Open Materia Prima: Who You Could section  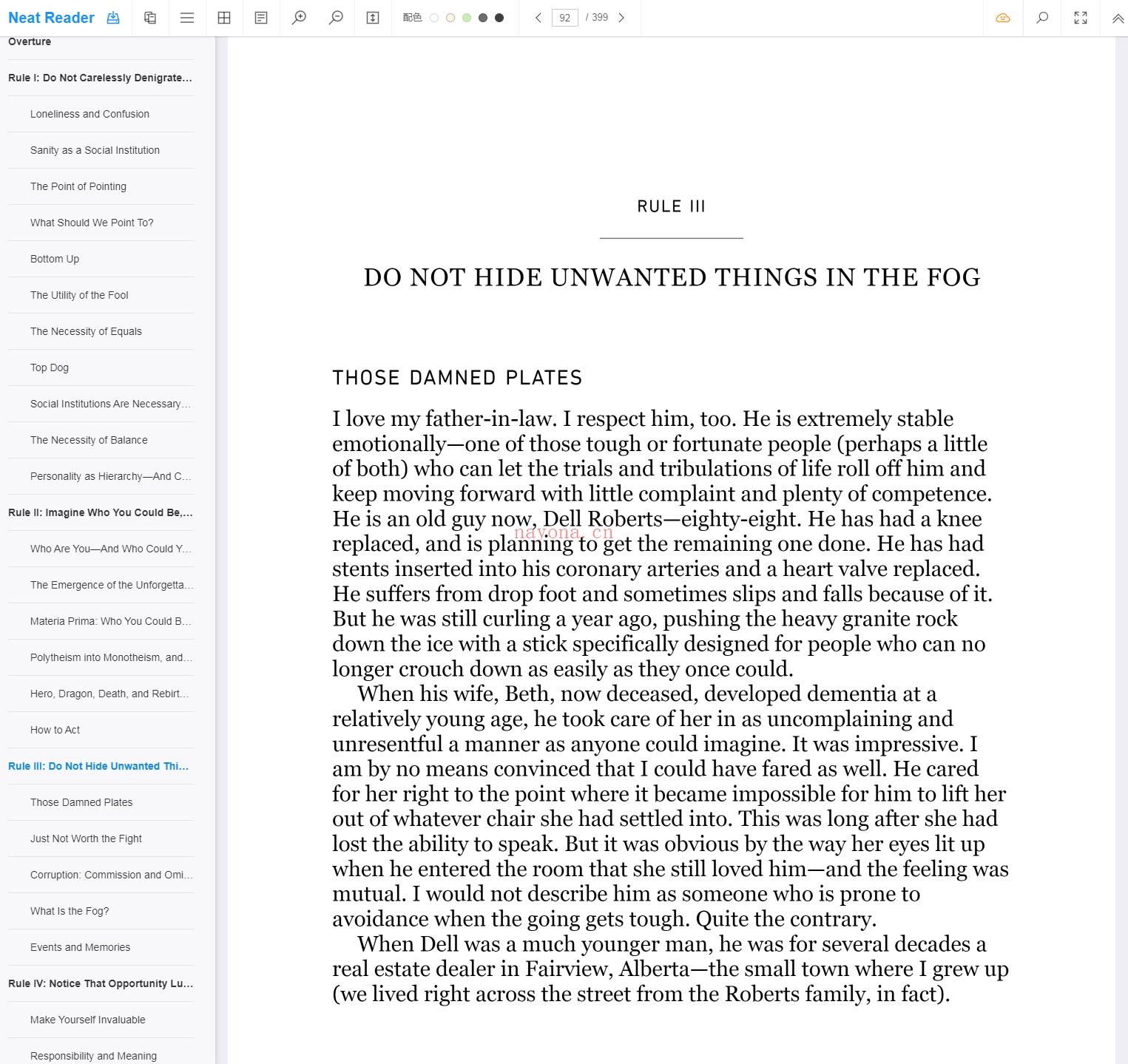(111, 621)
